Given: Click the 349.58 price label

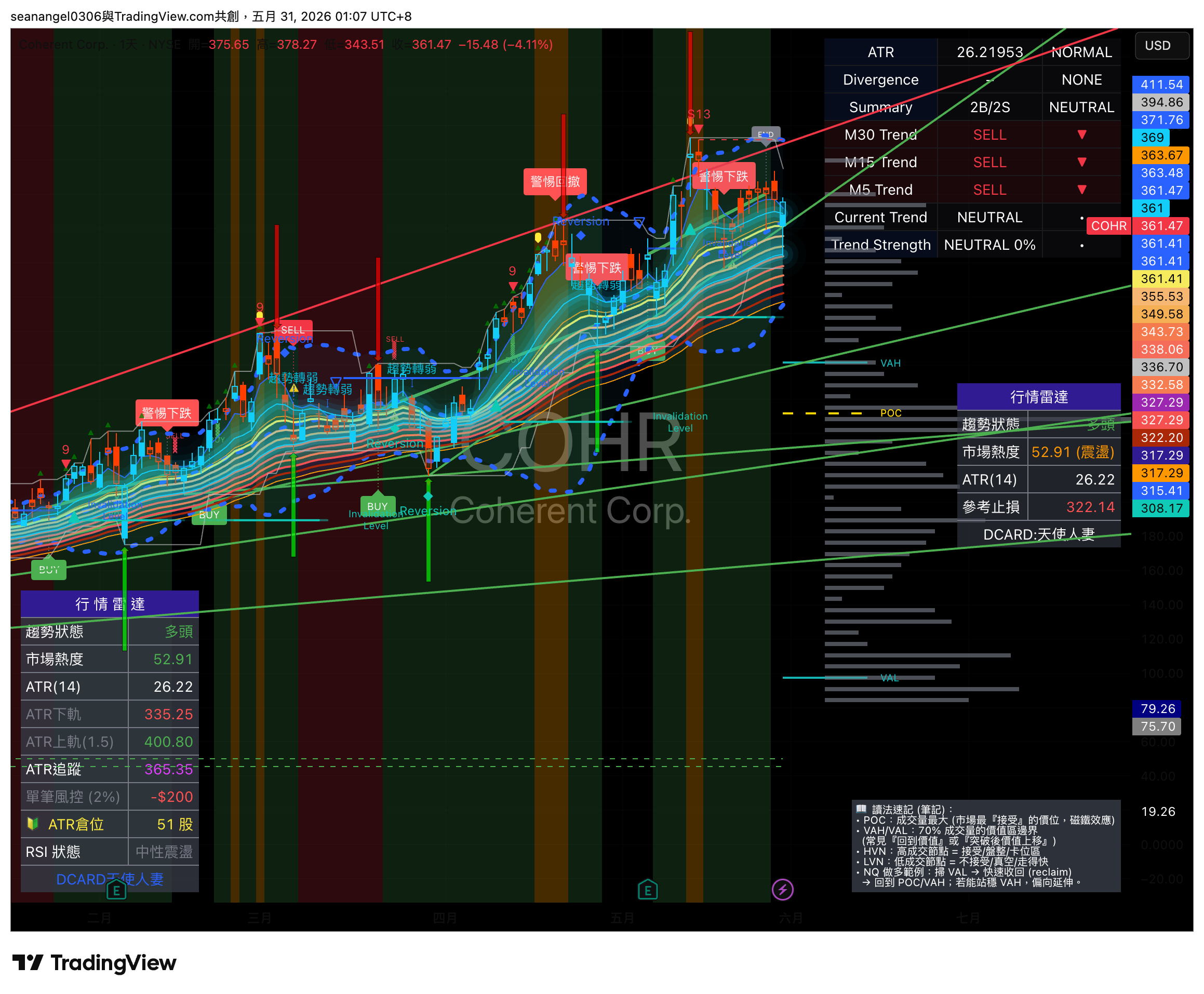Looking at the screenshot, I should (x=1161, y=314).
